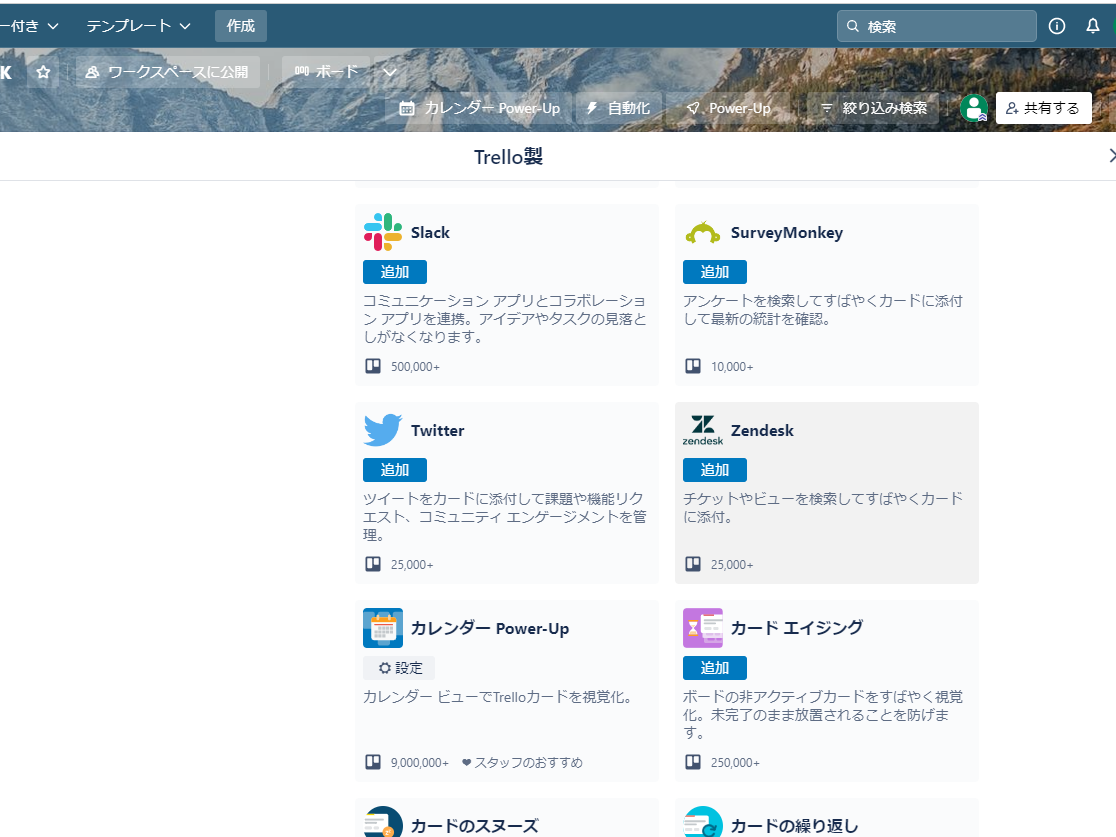
Task: Click the board count icon under Twitter
Action: (373, 564)
